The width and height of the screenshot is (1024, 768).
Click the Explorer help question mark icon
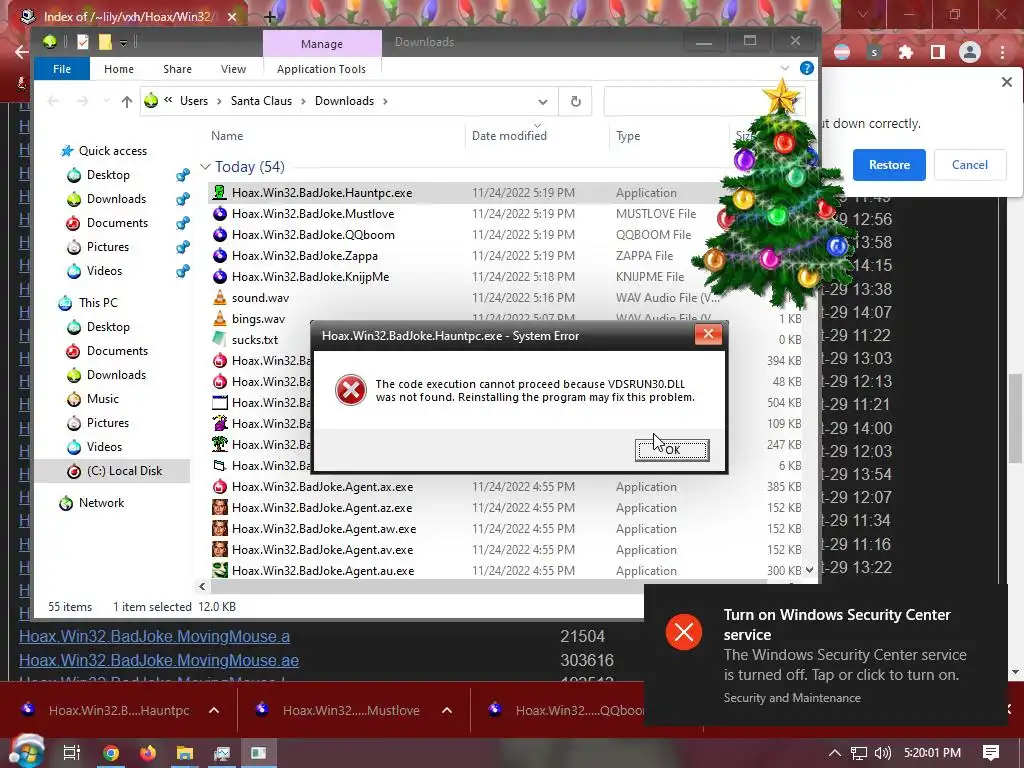[x=807, y=68]
